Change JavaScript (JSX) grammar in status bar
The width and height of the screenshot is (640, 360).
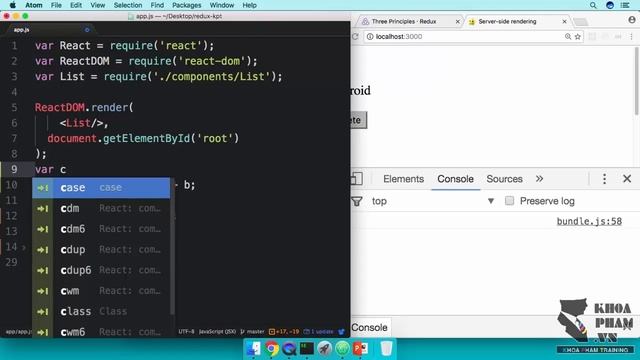217,332
